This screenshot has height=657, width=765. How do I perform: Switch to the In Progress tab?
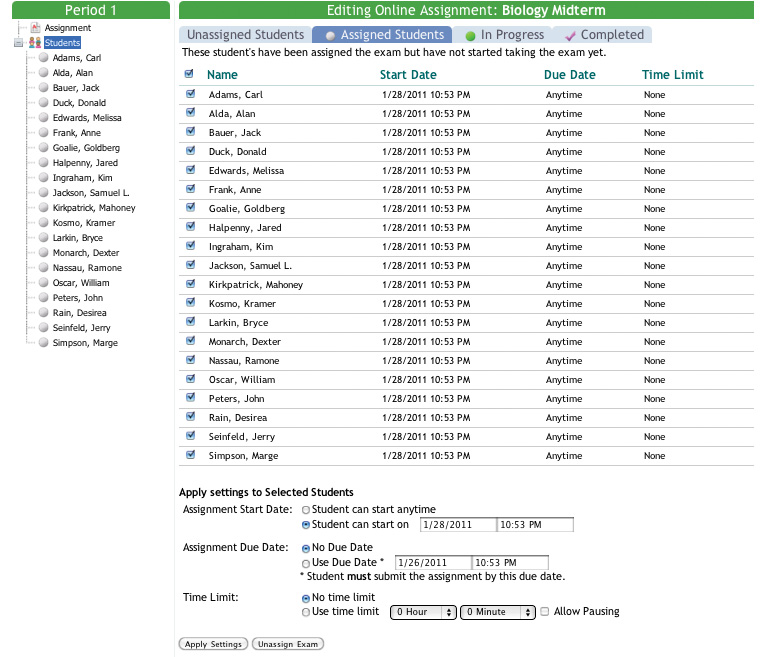pyautogui.click(x=503, y=35)
